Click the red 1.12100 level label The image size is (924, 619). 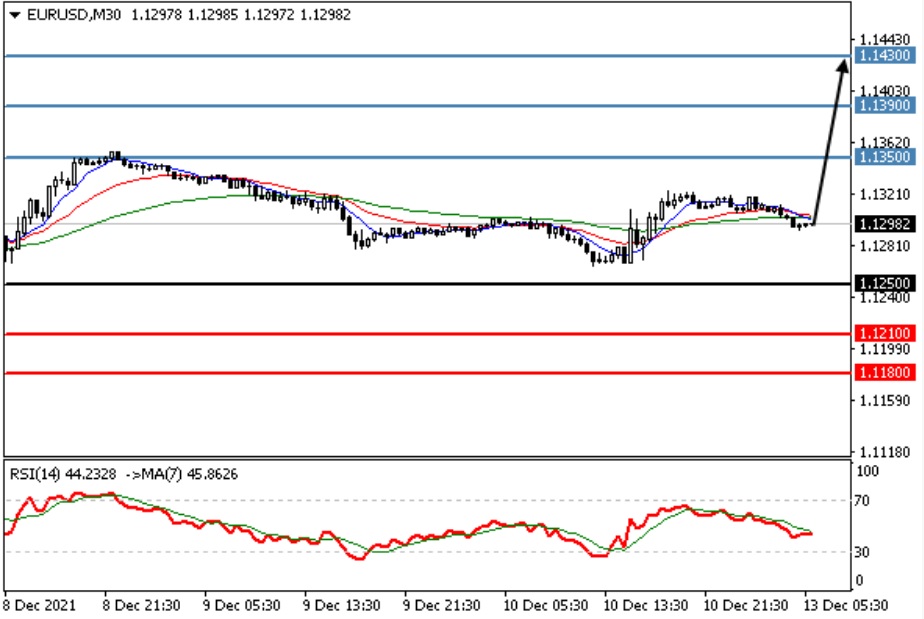coord(885,334)
